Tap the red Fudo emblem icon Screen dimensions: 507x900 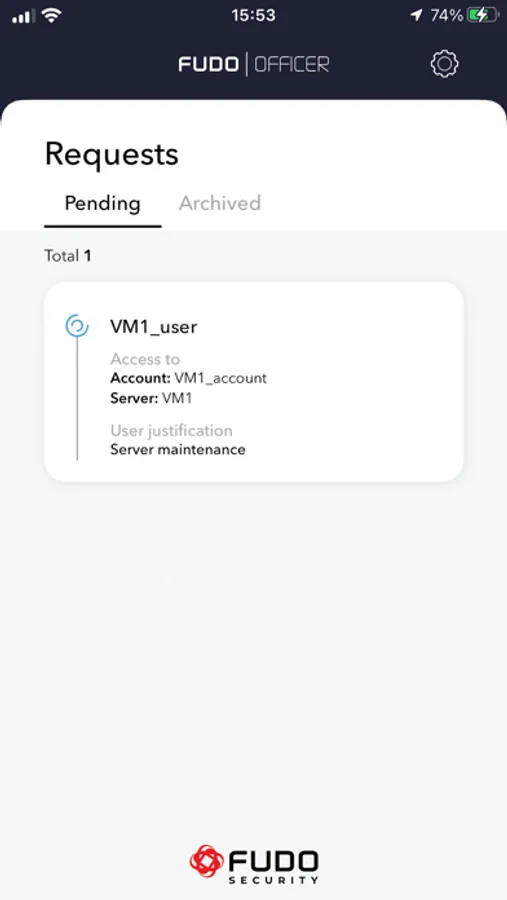point(207,862)
